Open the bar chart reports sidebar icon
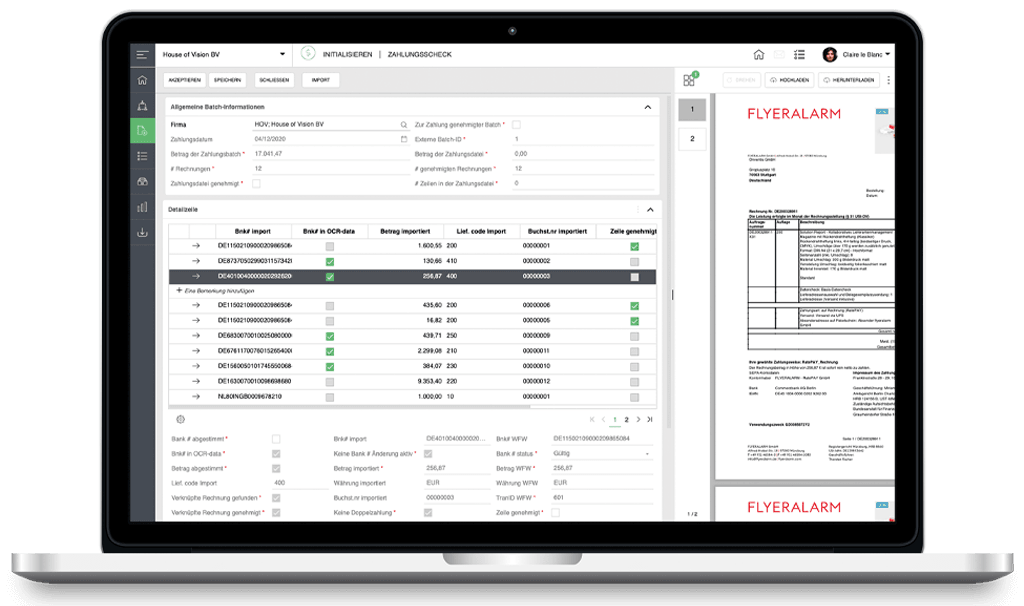Image resolution: width=1024 pixels, height=606 pixels. (142, 207)
